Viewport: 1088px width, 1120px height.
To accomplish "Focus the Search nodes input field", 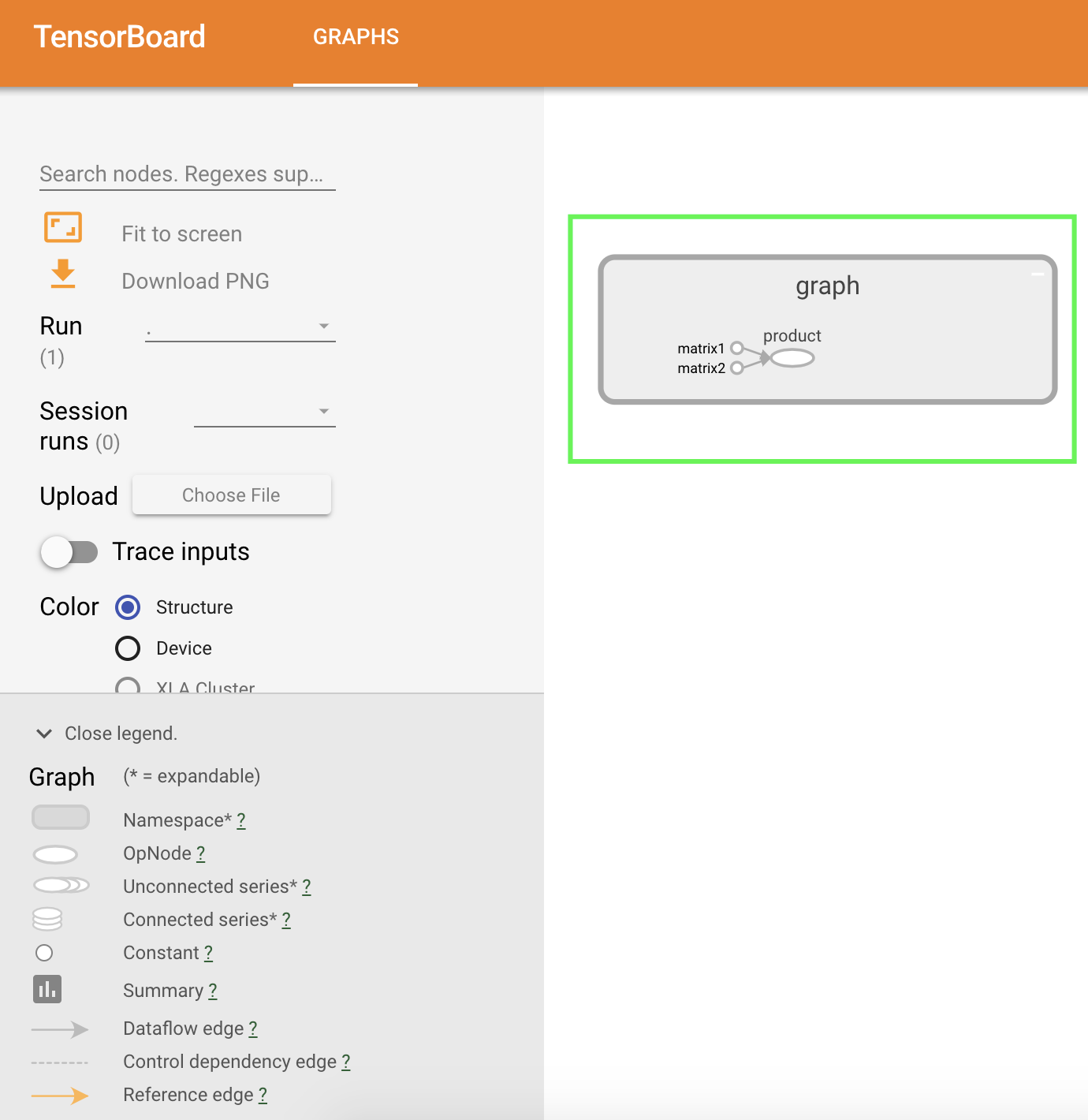I will [188, 174].
